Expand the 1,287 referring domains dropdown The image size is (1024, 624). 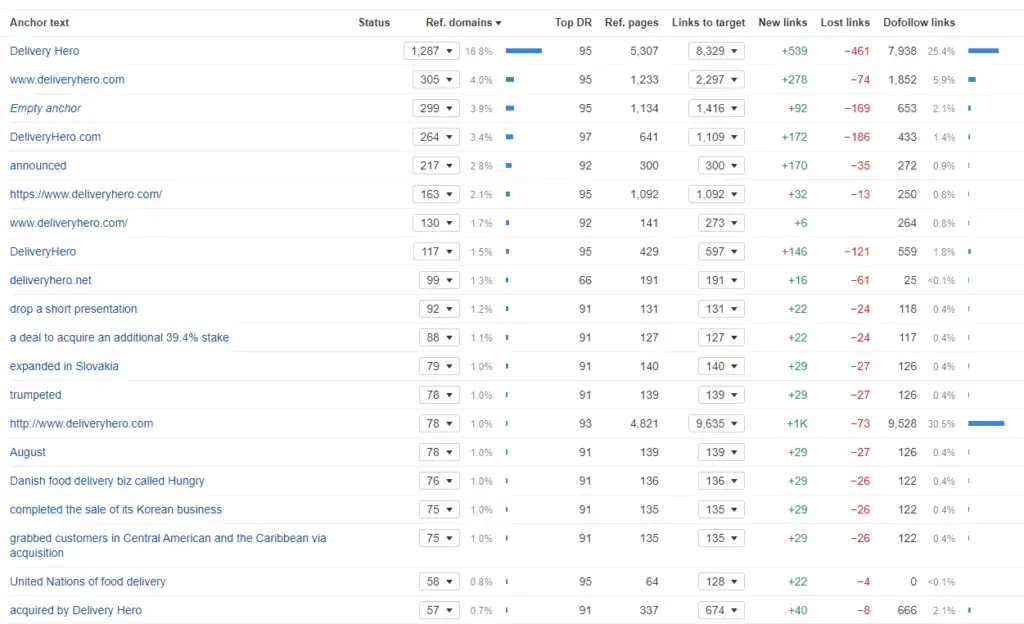(x=431, y=51)
